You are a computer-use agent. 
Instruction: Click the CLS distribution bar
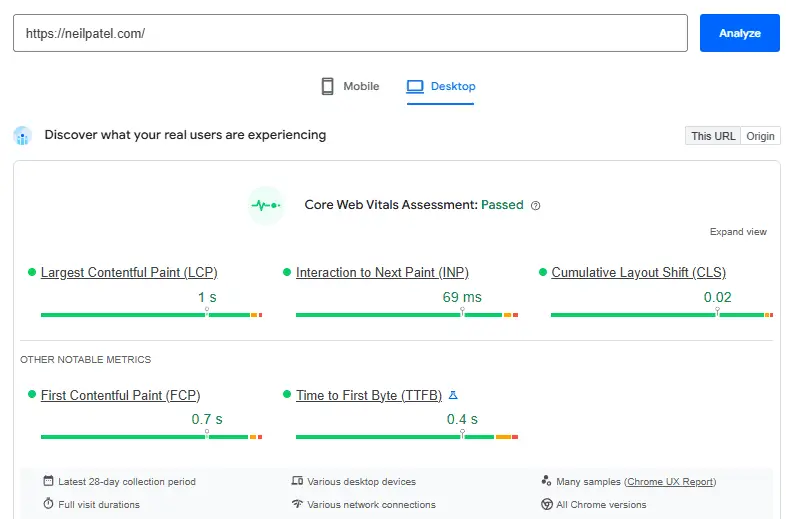tap(662, 315)
